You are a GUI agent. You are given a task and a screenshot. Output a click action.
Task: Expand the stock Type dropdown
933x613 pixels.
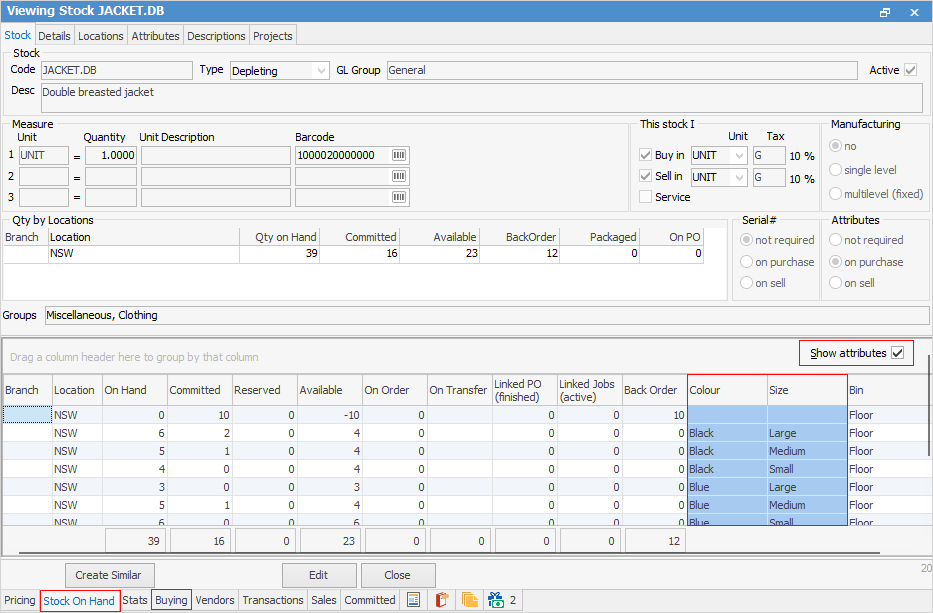click(x=320, y=71)
